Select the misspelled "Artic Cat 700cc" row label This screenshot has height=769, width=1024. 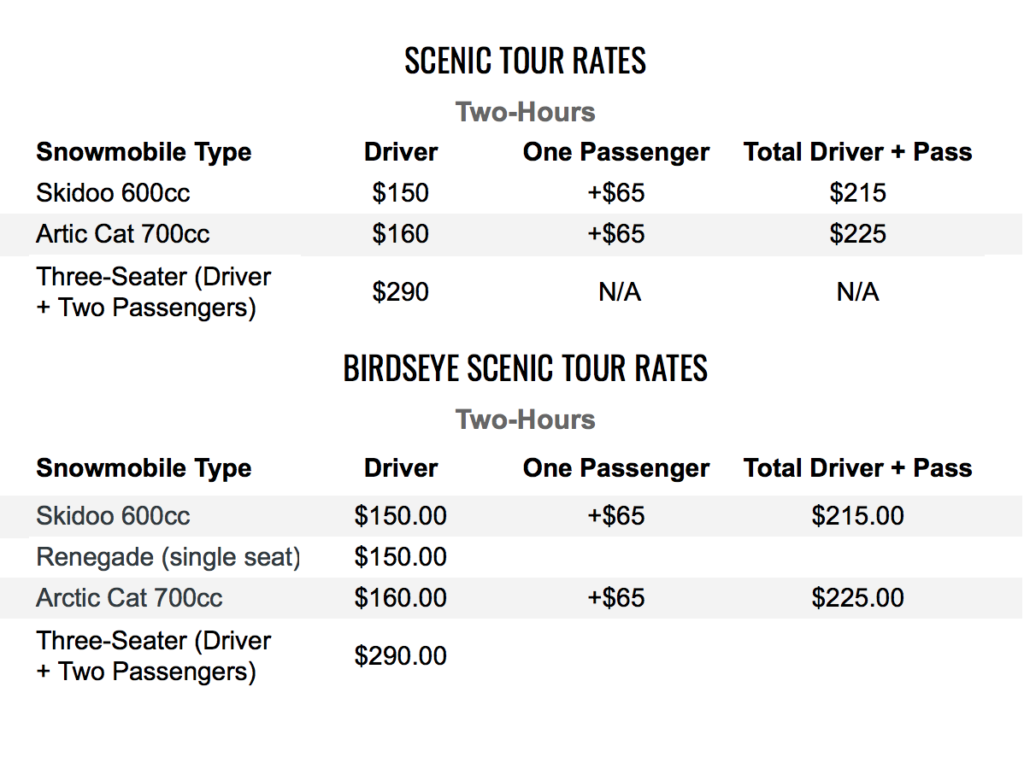[x=123, y=234]
